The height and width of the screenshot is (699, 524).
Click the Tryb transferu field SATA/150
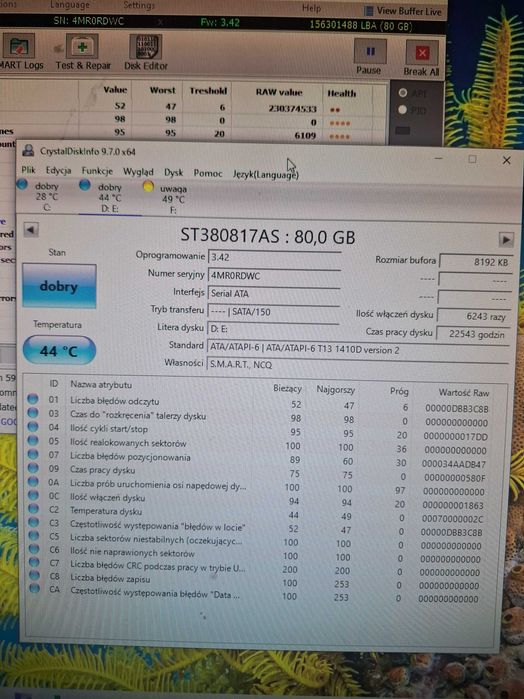pos(274,312)
